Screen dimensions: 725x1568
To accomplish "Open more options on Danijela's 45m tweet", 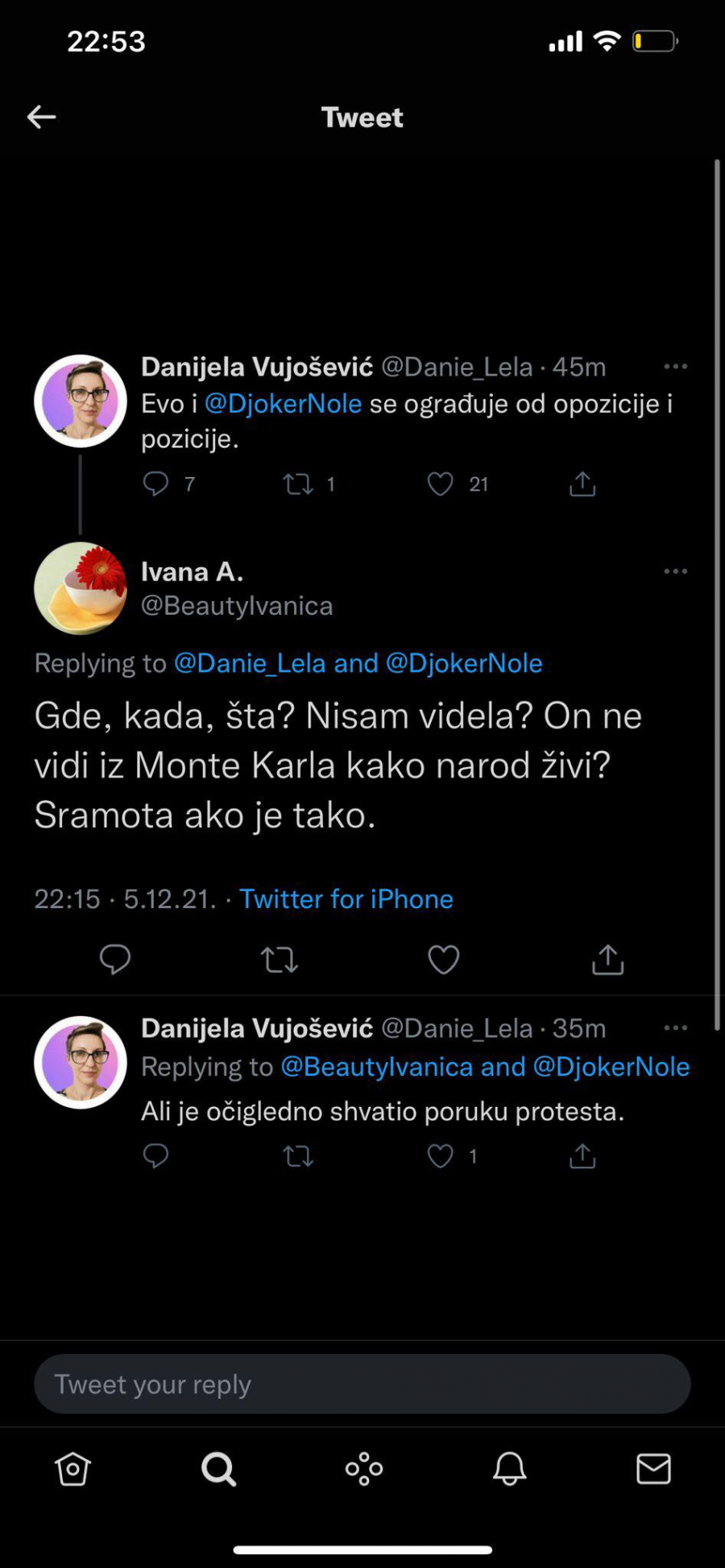I will [x=675, y=367].
